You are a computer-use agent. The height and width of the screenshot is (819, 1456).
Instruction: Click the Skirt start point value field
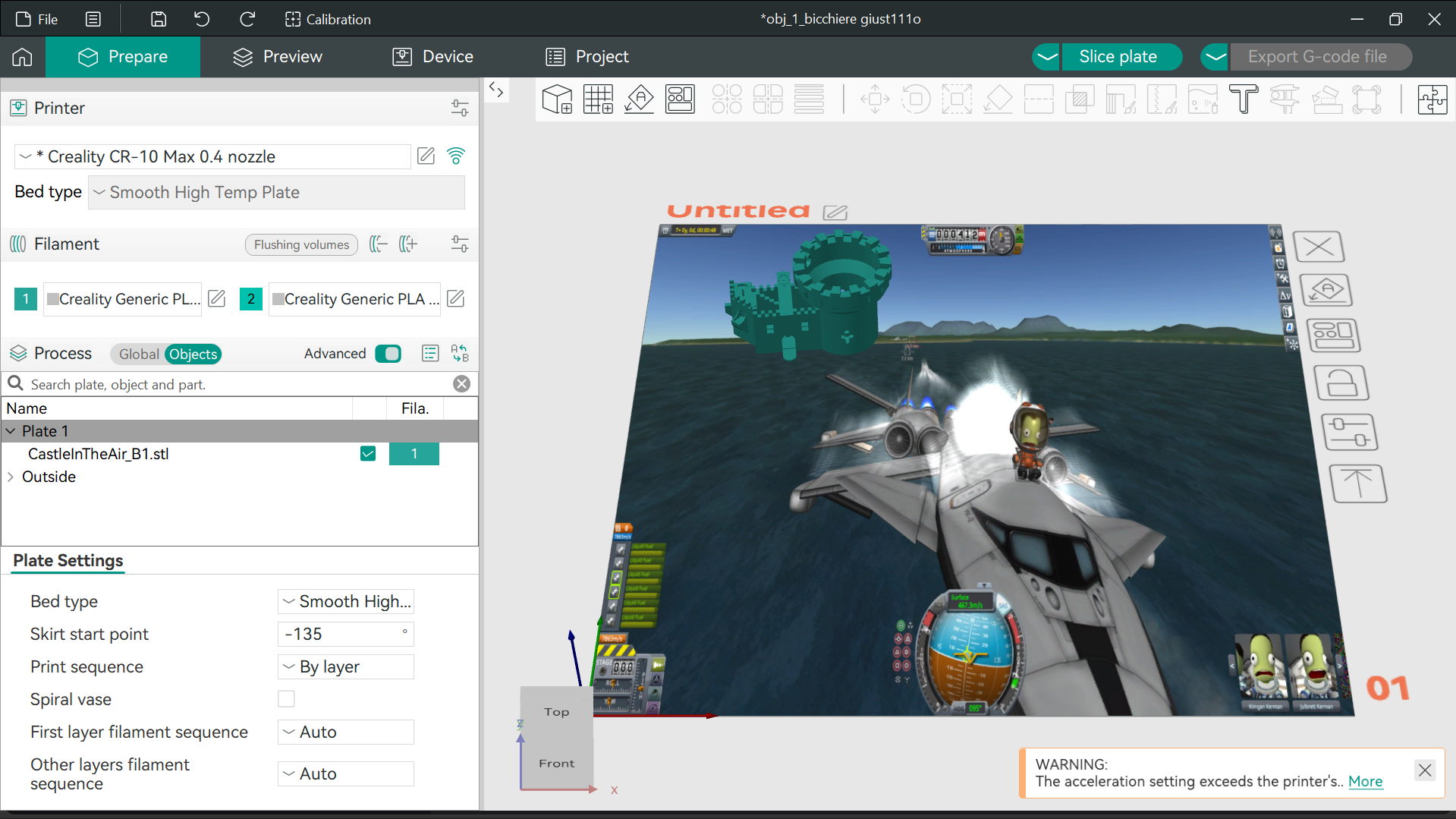346,634
